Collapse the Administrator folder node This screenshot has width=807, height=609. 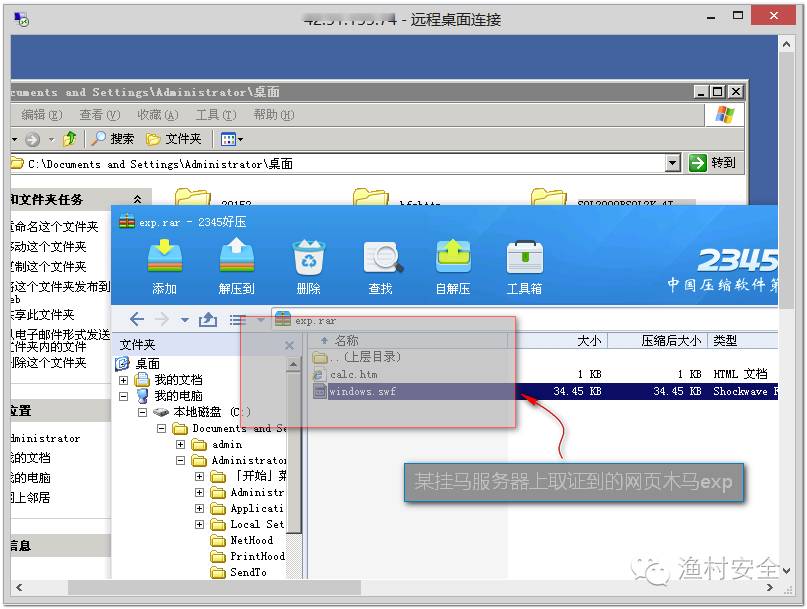pyautogui.click(x=180, y=460)
